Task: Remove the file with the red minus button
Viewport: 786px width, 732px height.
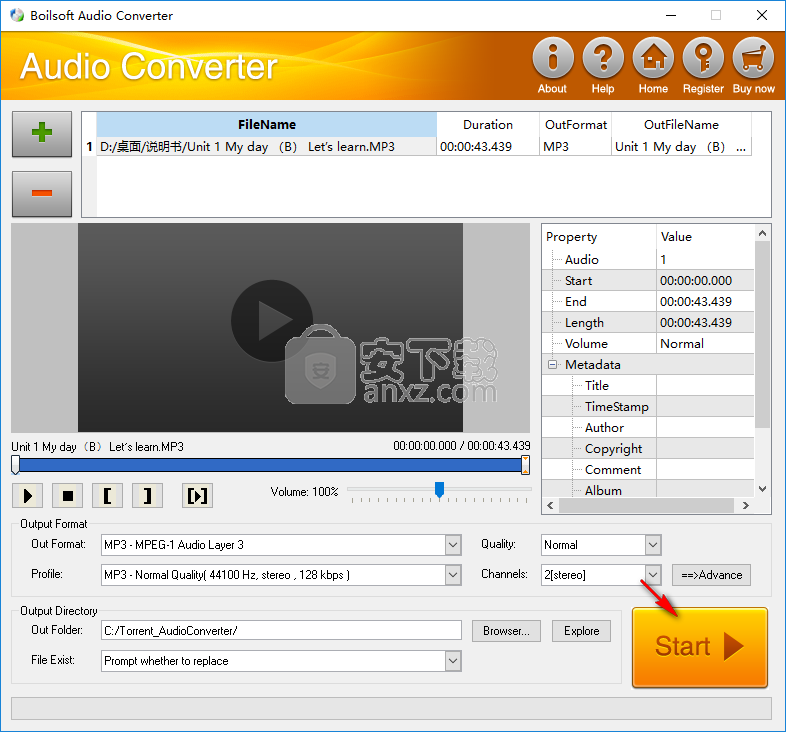Action: pyautogui.click(x=42, y=194)
